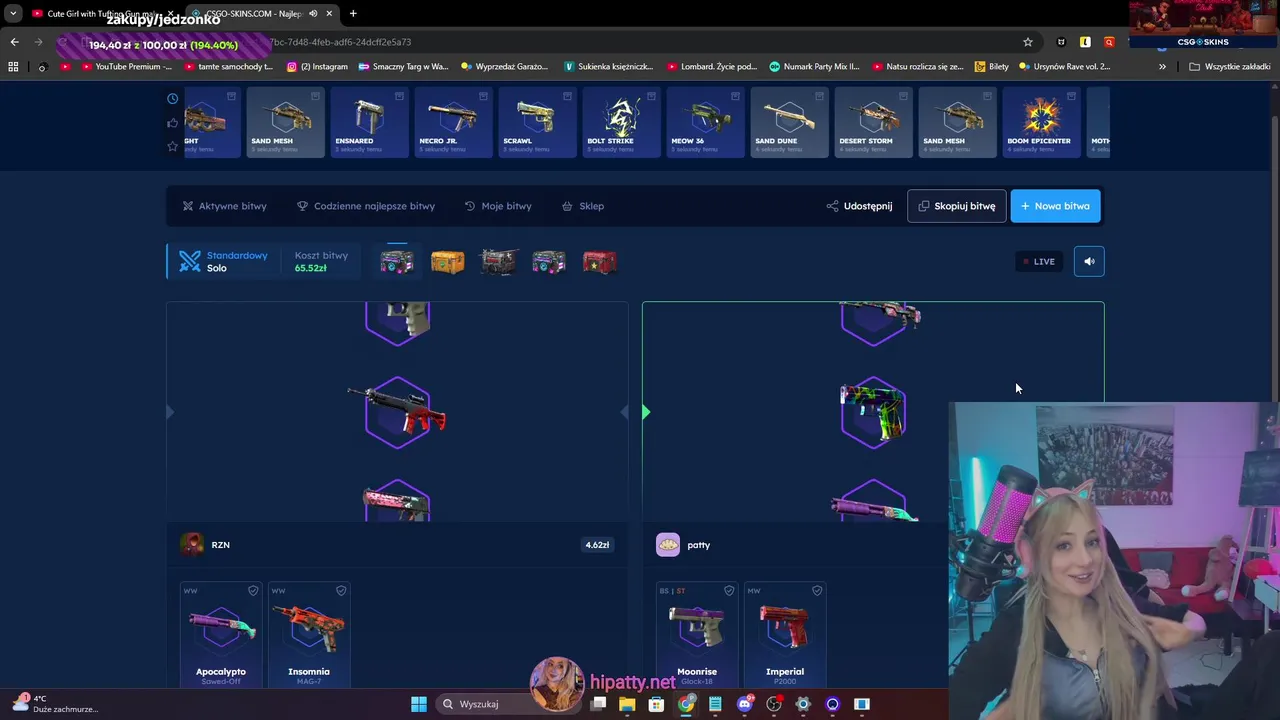The height and width of the screenshot is (720, 1280).
Task: Open the red case in battle
Action: click(599, 262)
